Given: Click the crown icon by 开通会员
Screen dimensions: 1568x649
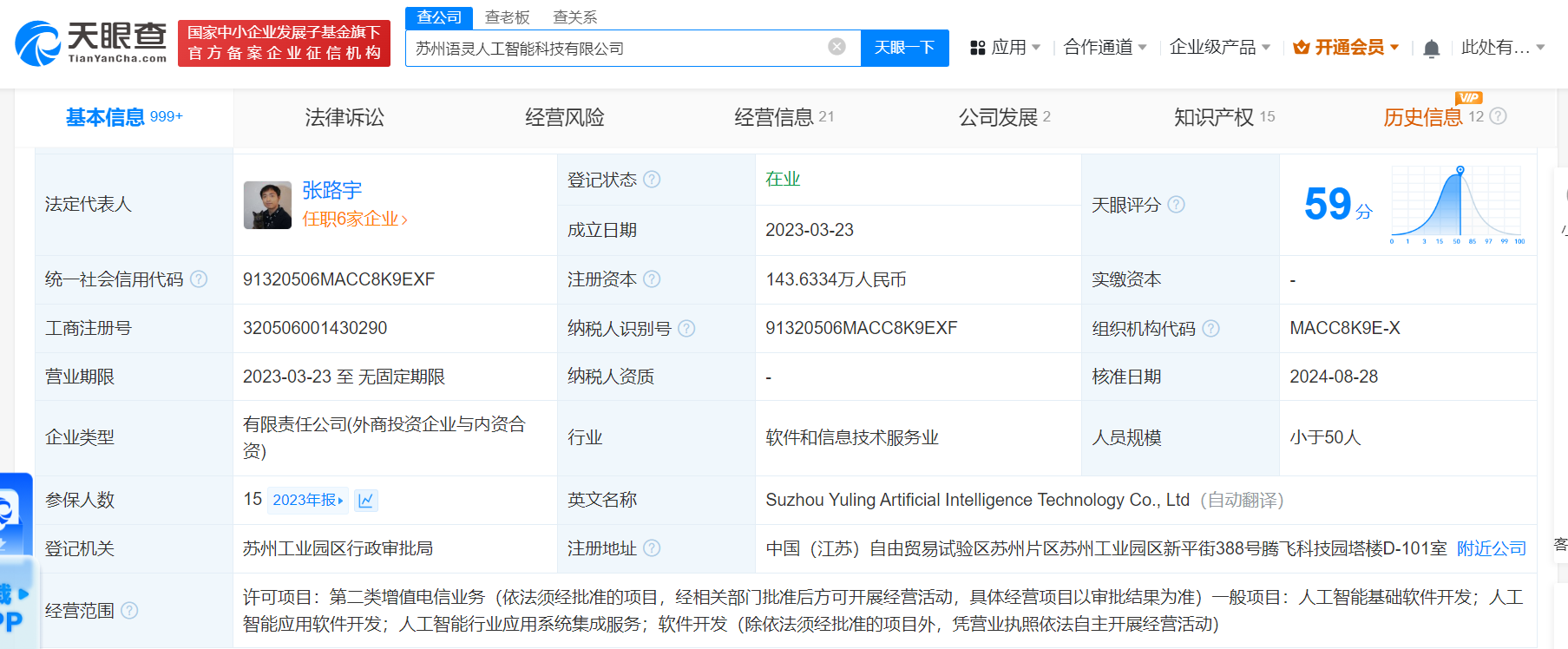Looking at the screenshot, I should (1301, 48).
